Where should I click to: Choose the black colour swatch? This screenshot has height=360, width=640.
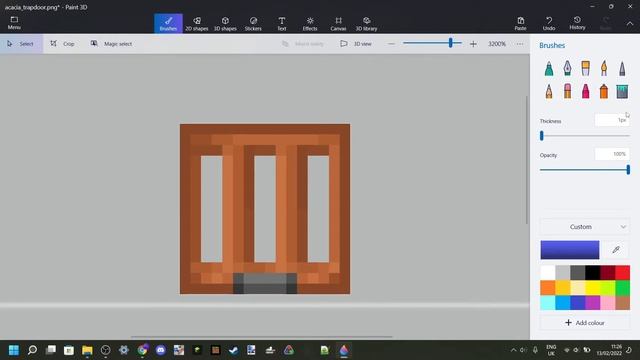(592, 273)
